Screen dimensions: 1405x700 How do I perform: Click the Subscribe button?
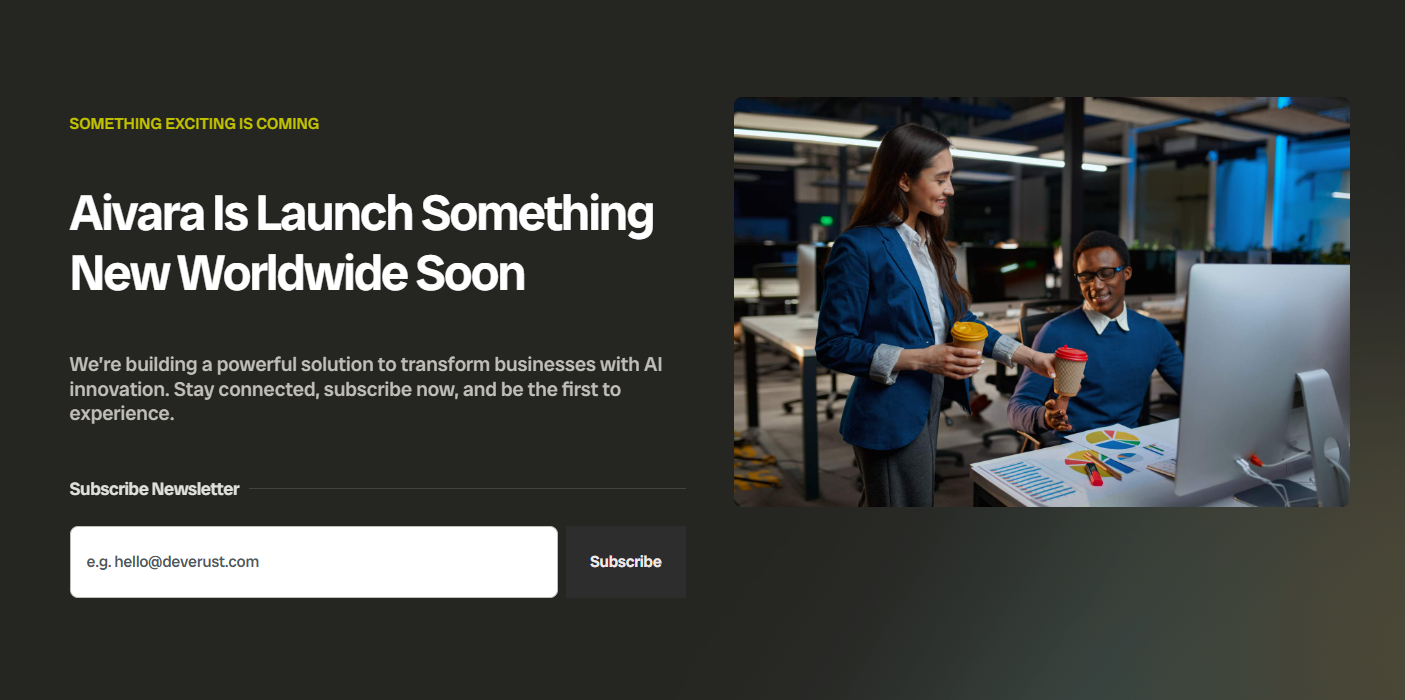pyautogui.click(x=626, y=562)
